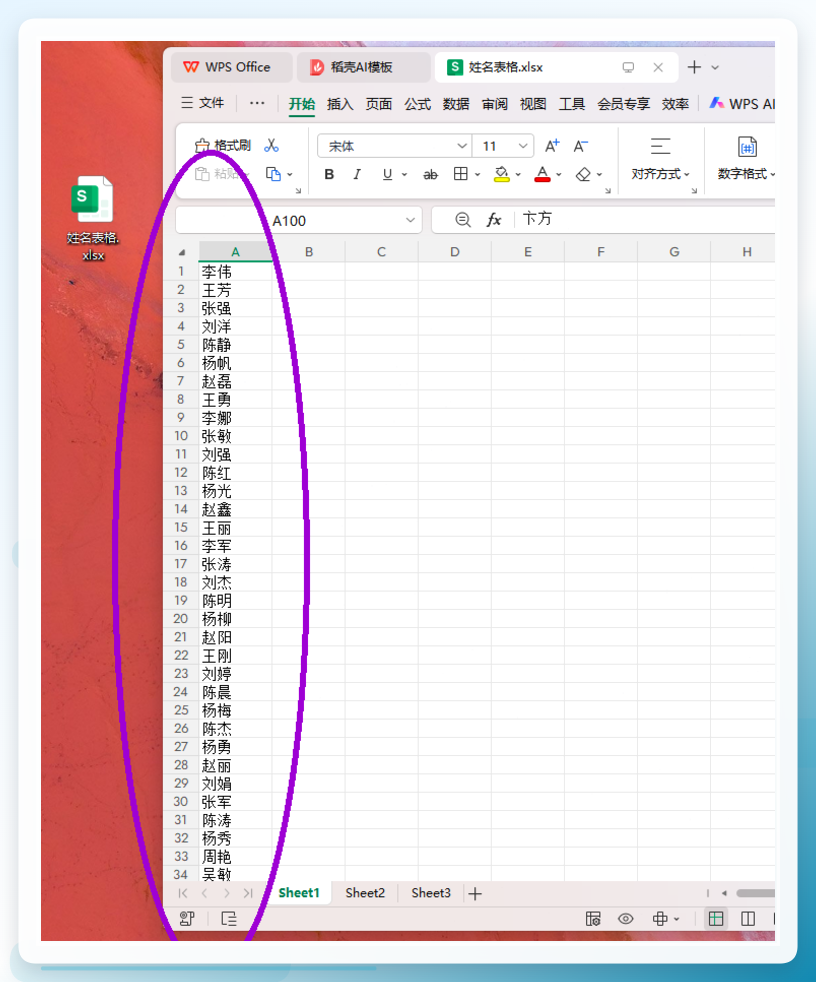
Task: Switch to the 数据 Data tab
Action: pos(456,104)
